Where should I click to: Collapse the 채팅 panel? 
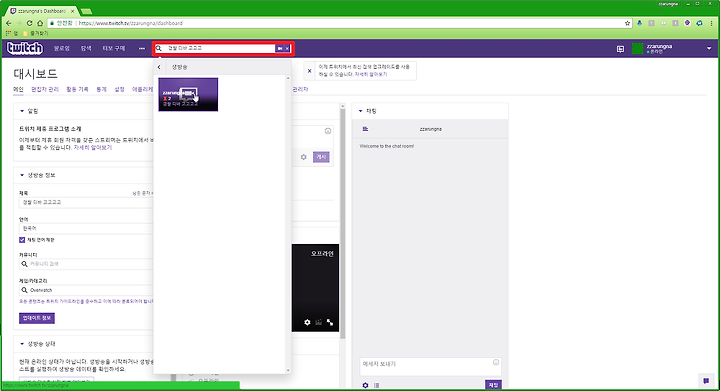pyautogui.click(x=360, y=111)
